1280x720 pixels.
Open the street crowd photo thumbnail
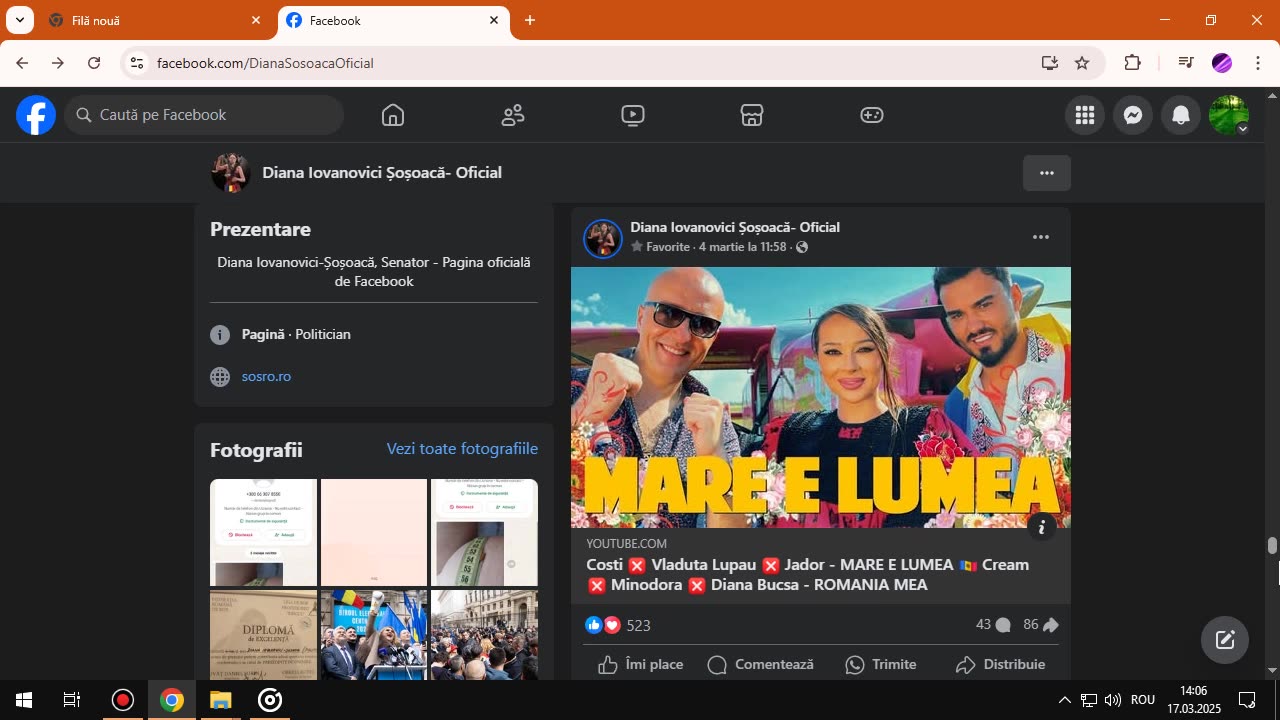coord(484,635)
